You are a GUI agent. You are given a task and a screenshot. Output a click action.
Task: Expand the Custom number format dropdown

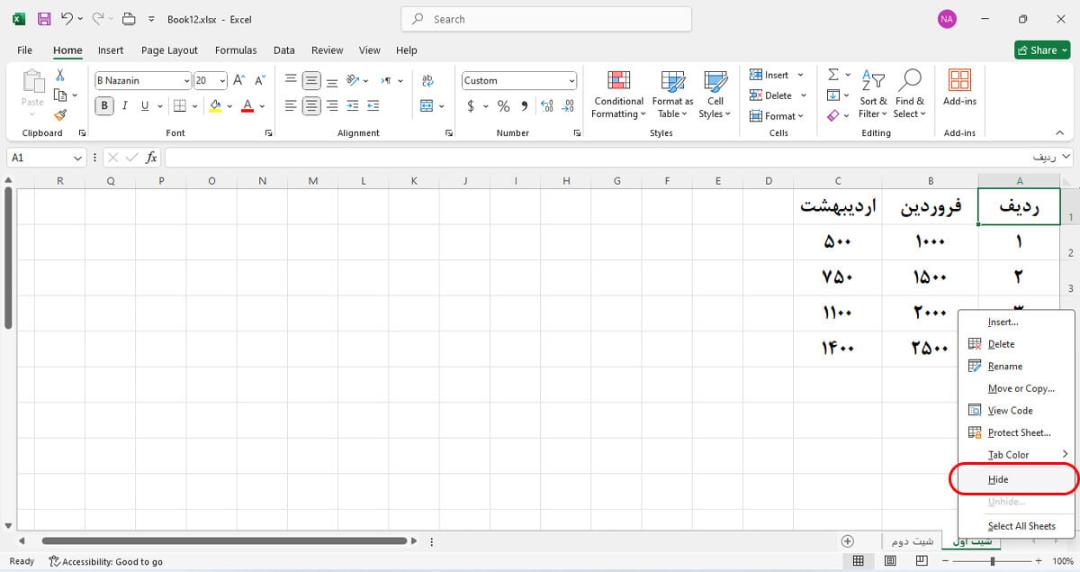[572, 81]
